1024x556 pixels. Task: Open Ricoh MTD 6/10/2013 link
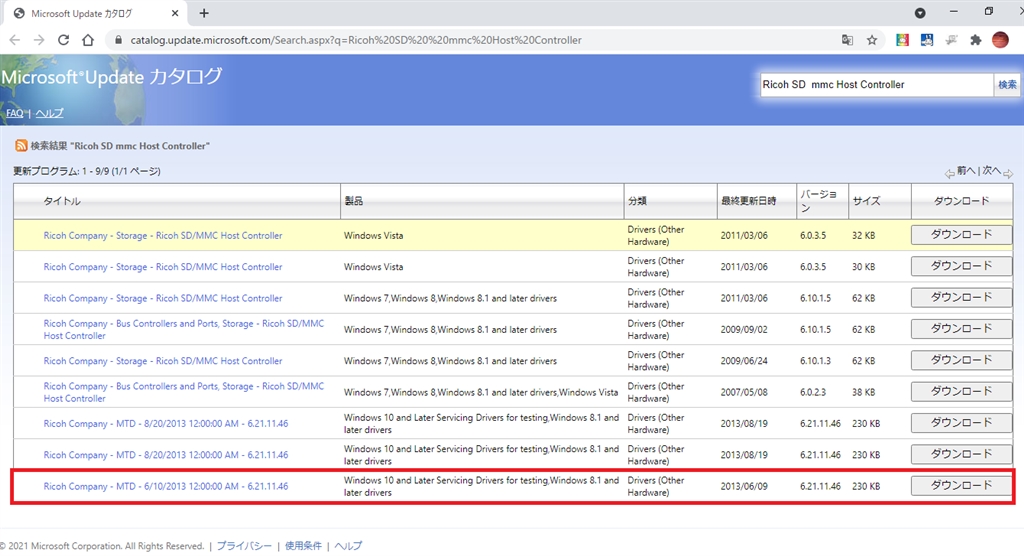(166, 486)
